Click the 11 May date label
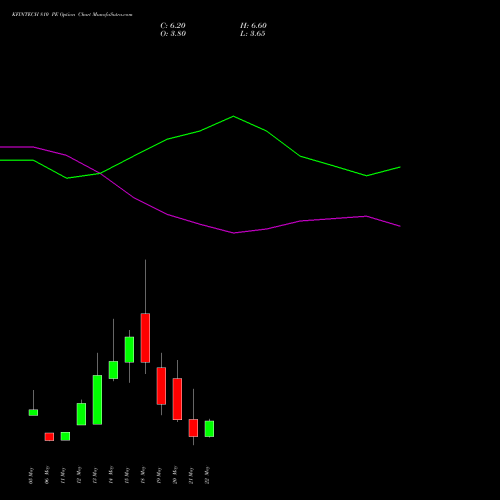 point(63,476)
